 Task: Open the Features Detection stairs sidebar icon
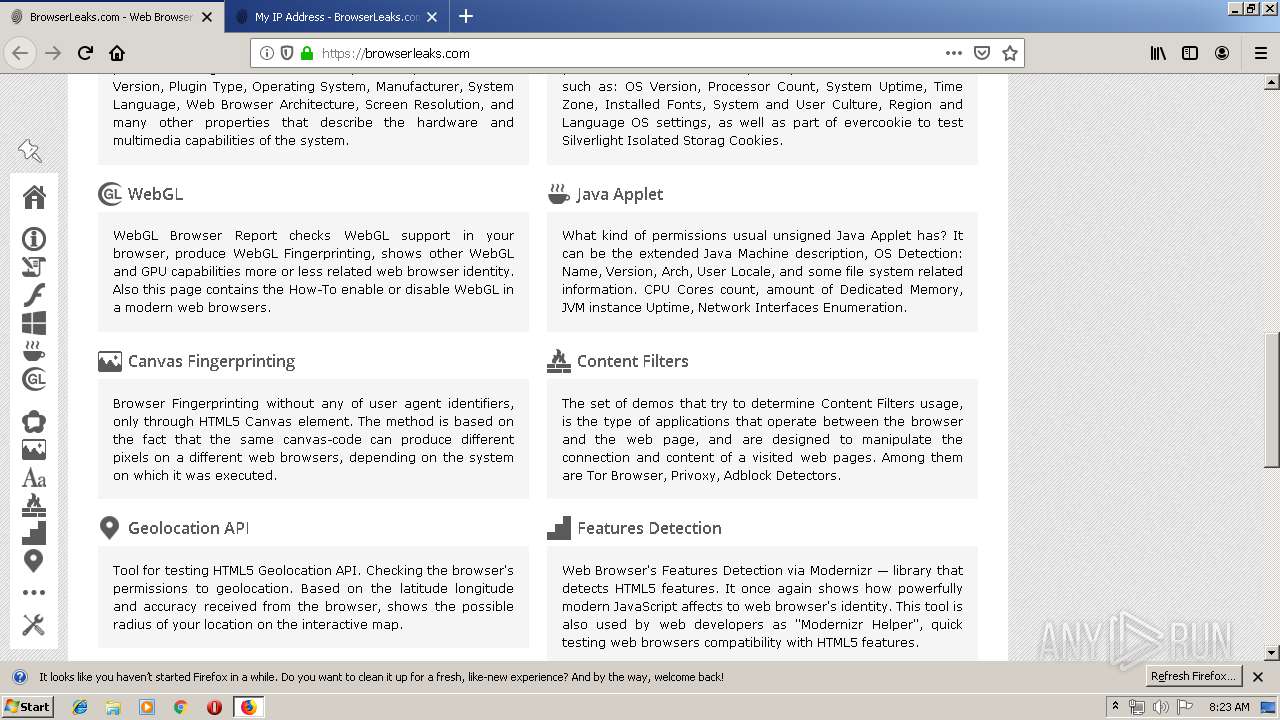pyautogui.click(x=34, y=533)
